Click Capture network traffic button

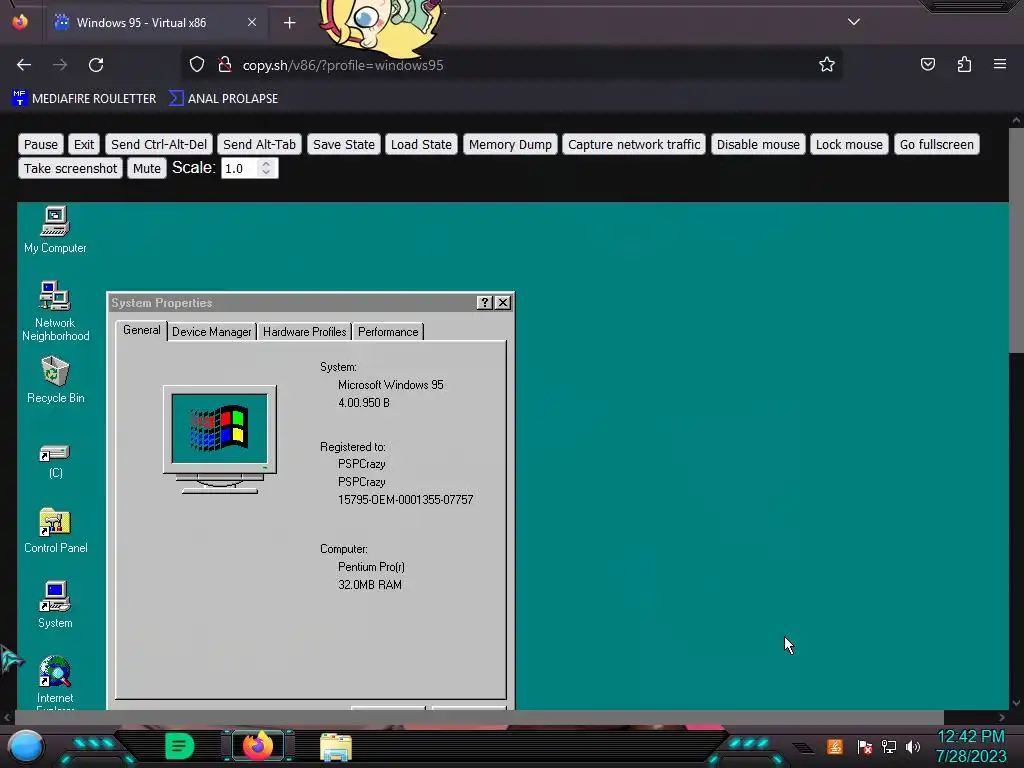tap(633, 144)
